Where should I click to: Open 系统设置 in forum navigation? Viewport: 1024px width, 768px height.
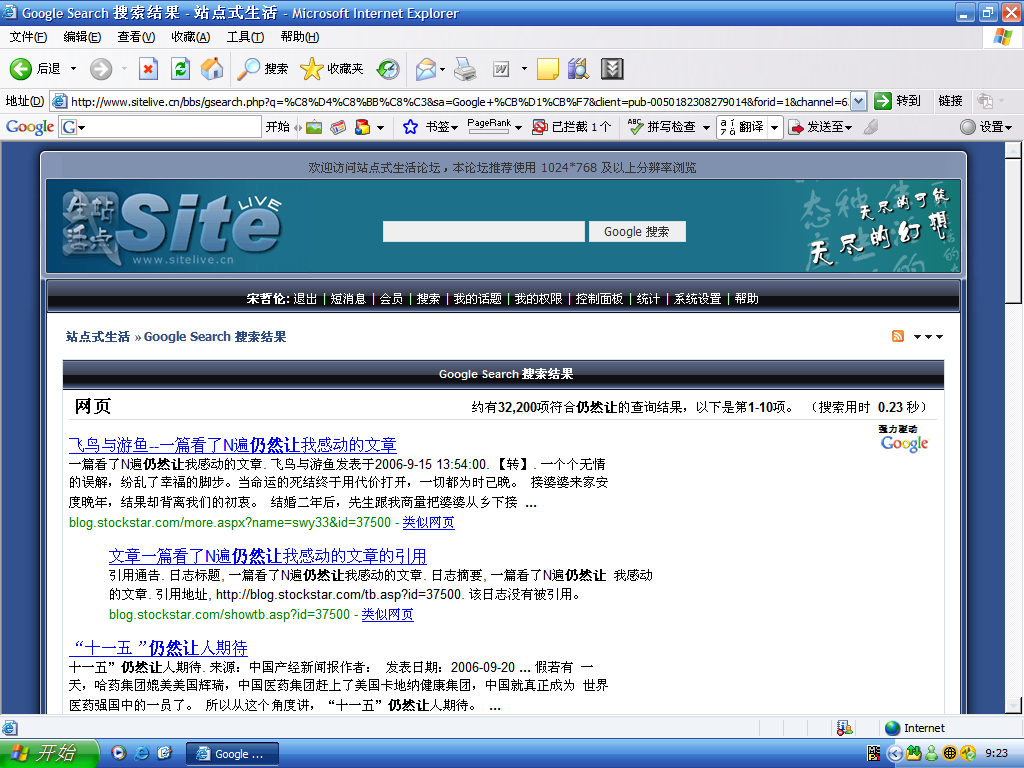click(x=697, y=298)
